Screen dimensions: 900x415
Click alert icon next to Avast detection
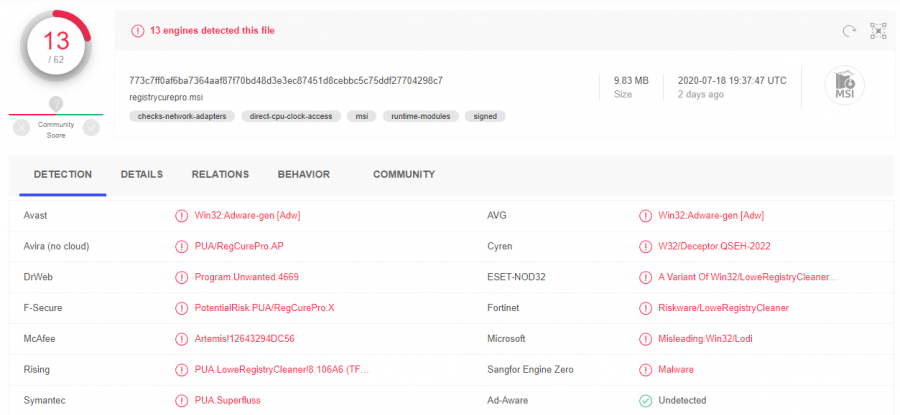tap(181, 216)
